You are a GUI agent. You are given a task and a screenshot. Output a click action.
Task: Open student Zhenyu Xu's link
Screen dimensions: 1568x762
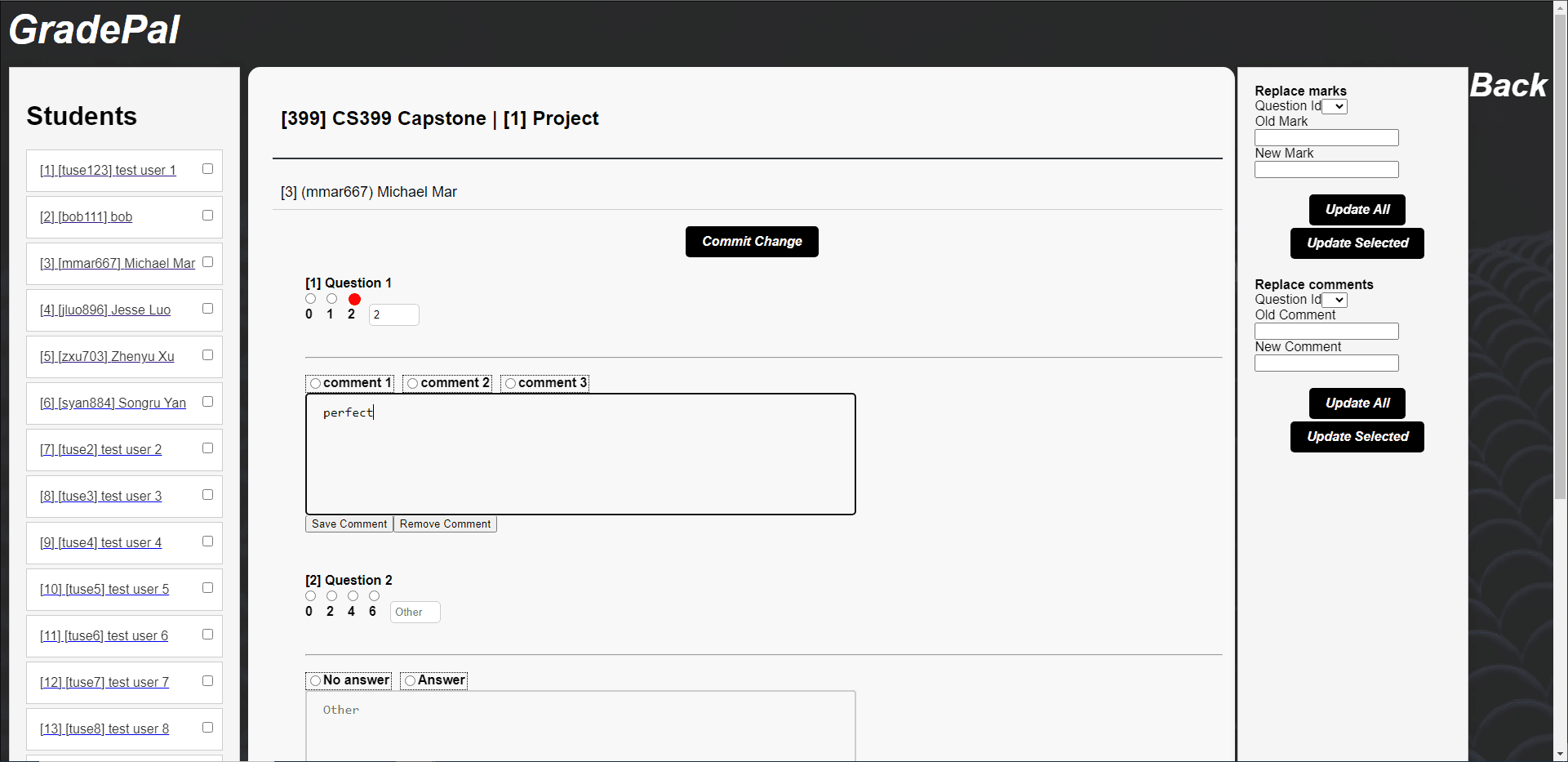click(x=107, y=356)
